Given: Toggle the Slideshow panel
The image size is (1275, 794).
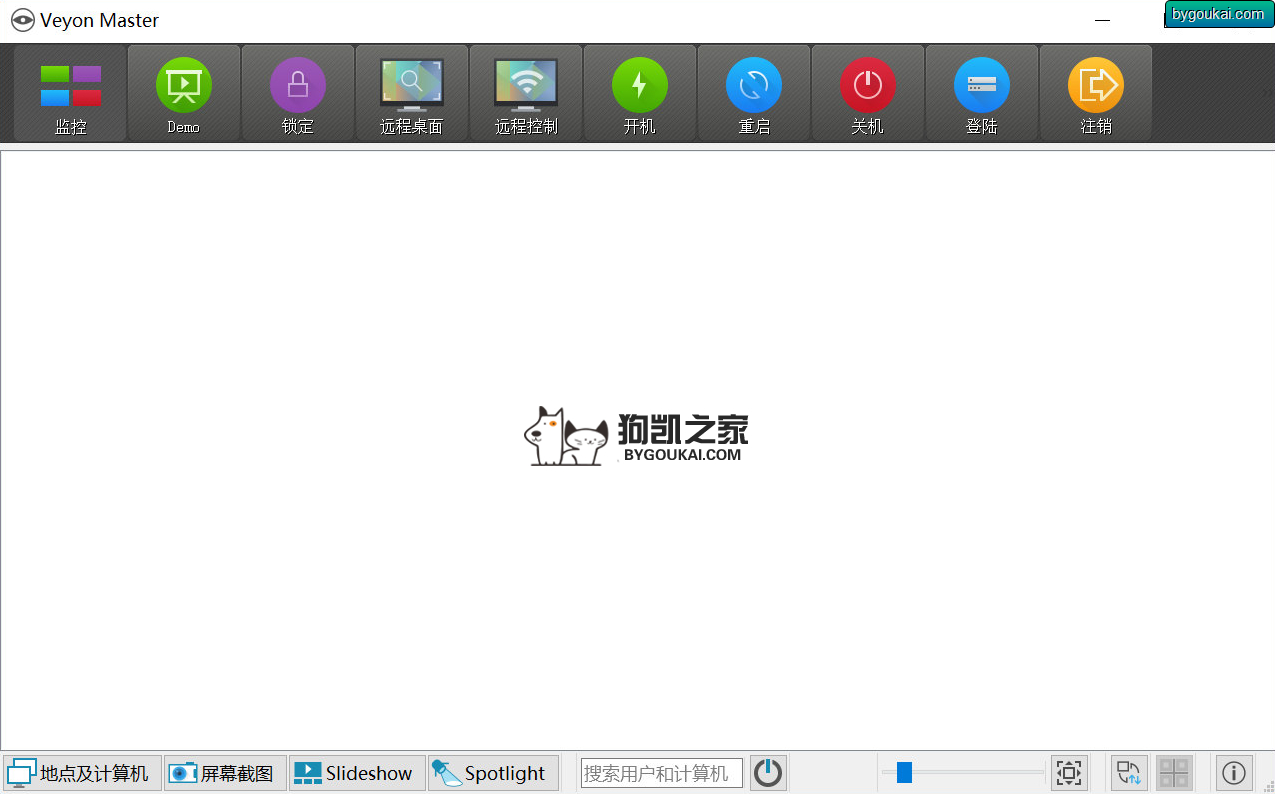Looking at the screenshot, I should (358, 773).
